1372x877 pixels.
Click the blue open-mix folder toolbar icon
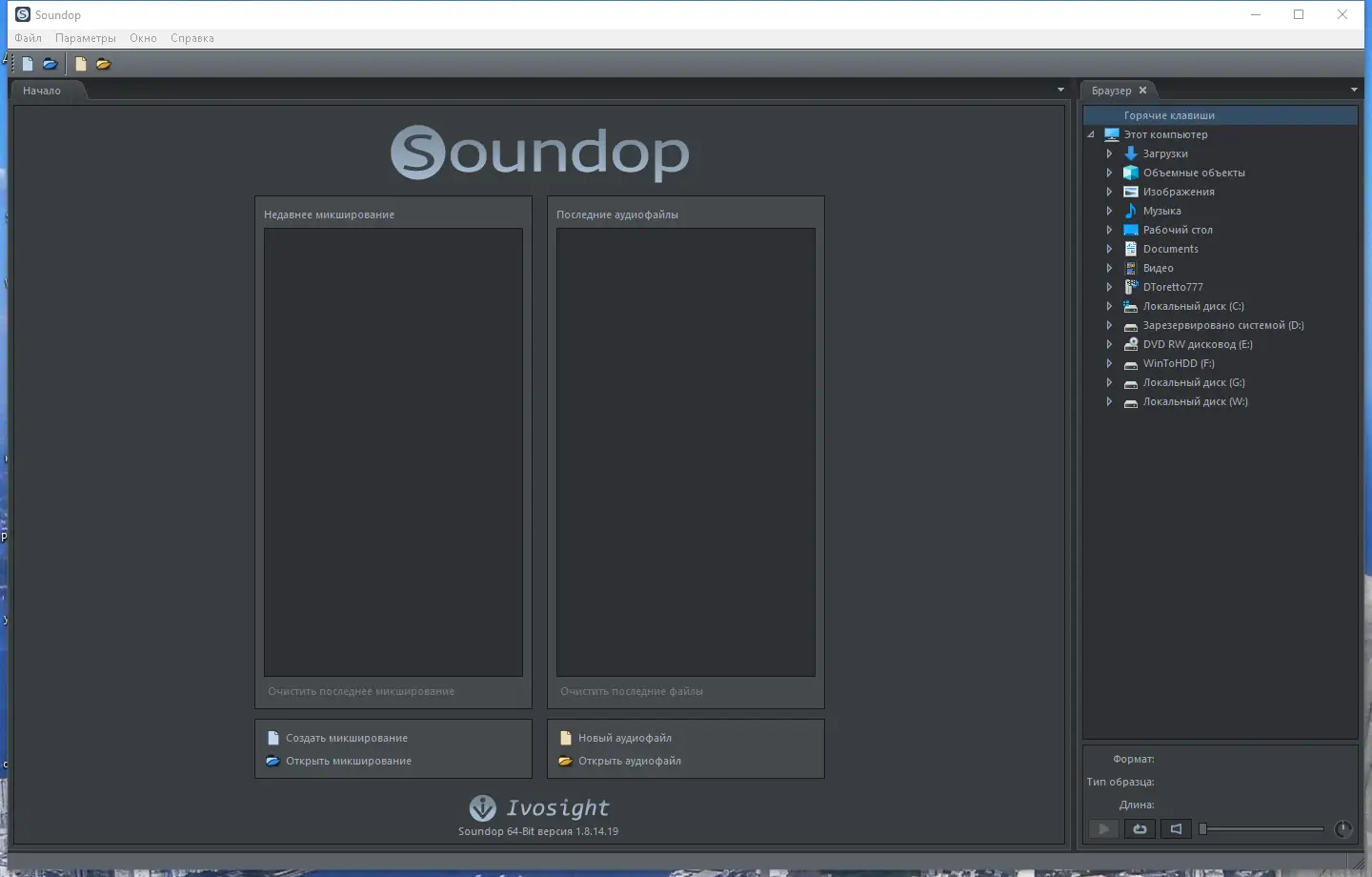click(50, 64)
